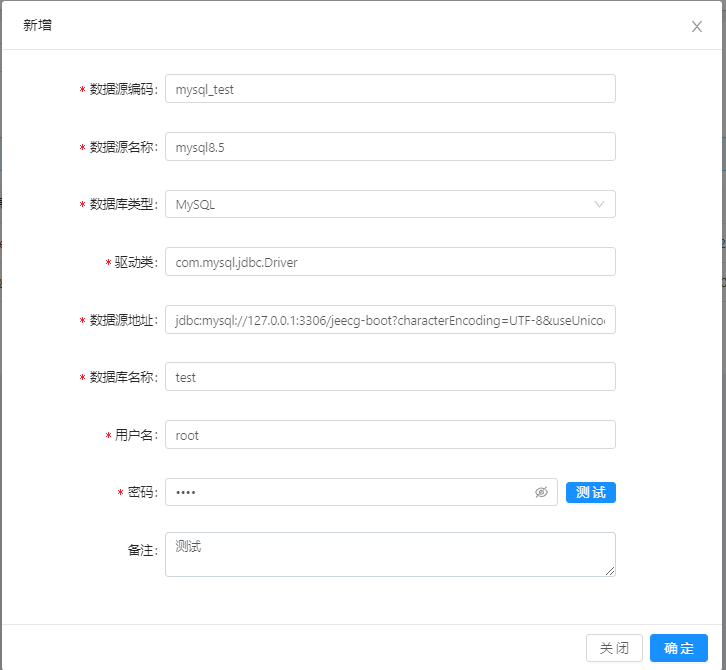Image resolution: width=726 pixels, height=670 pixels.
Task: Focus the 密码 password input dots
Action: coord(350,492)
